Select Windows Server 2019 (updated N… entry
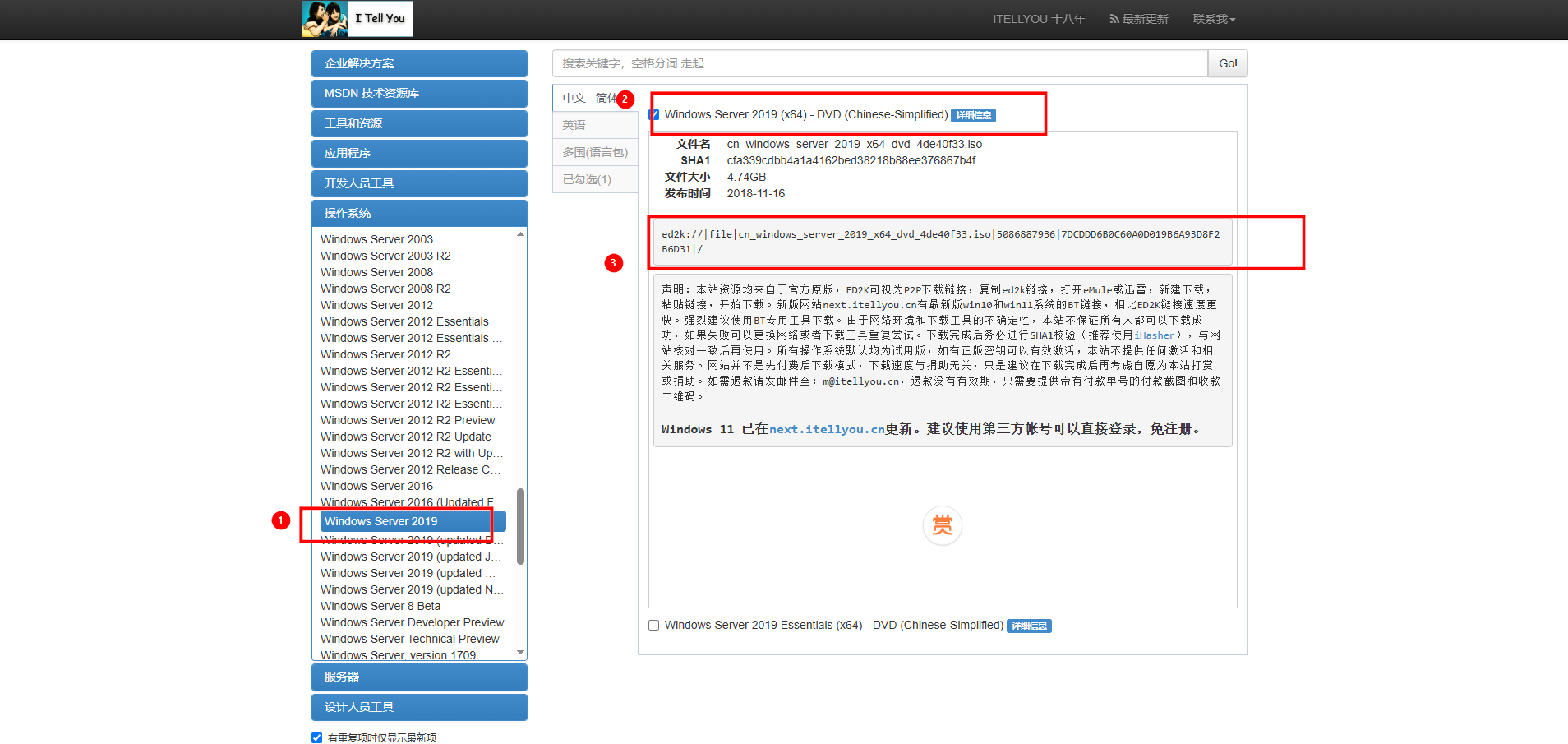Viewport: 1568px width, 744px height. (x=412, y=589)
